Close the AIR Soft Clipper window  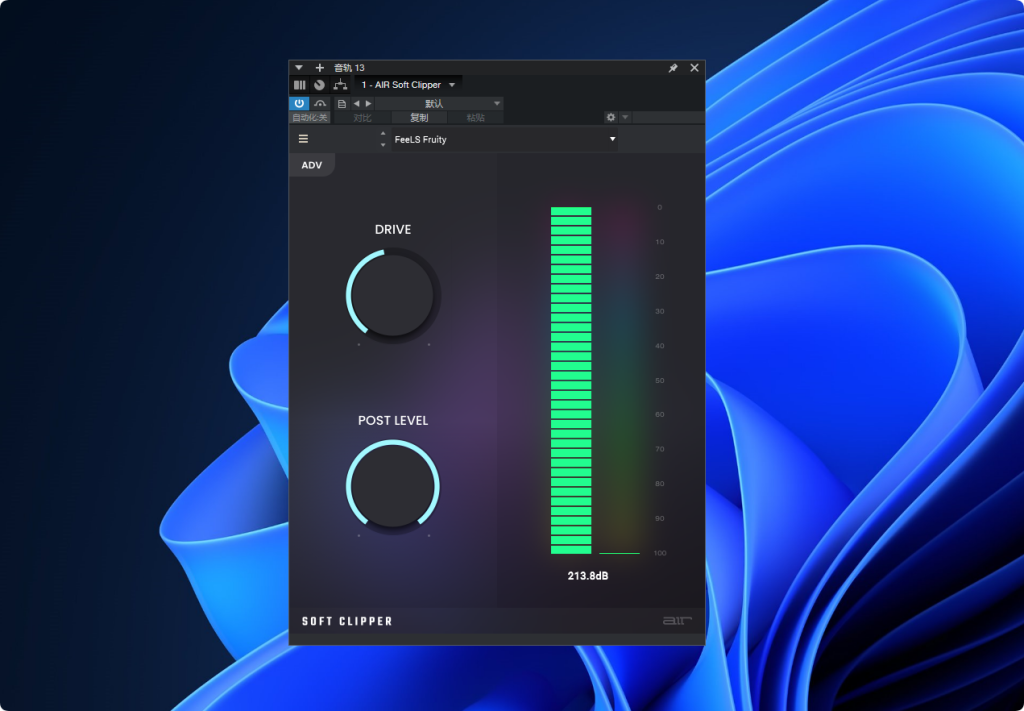(694, 68)
